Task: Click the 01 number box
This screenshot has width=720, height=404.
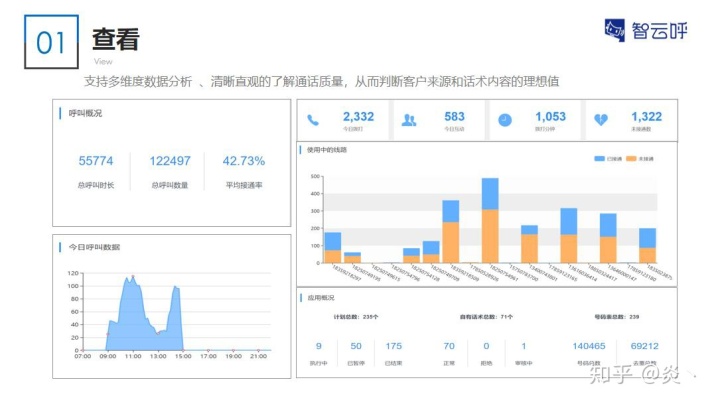Action: [x=51, y=42]
